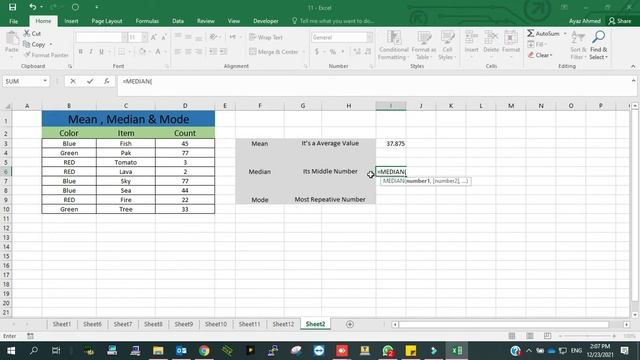Open the font name dropdown
Image resolution: width=640 pixels, height=360 pixels.
pos(124,37)
